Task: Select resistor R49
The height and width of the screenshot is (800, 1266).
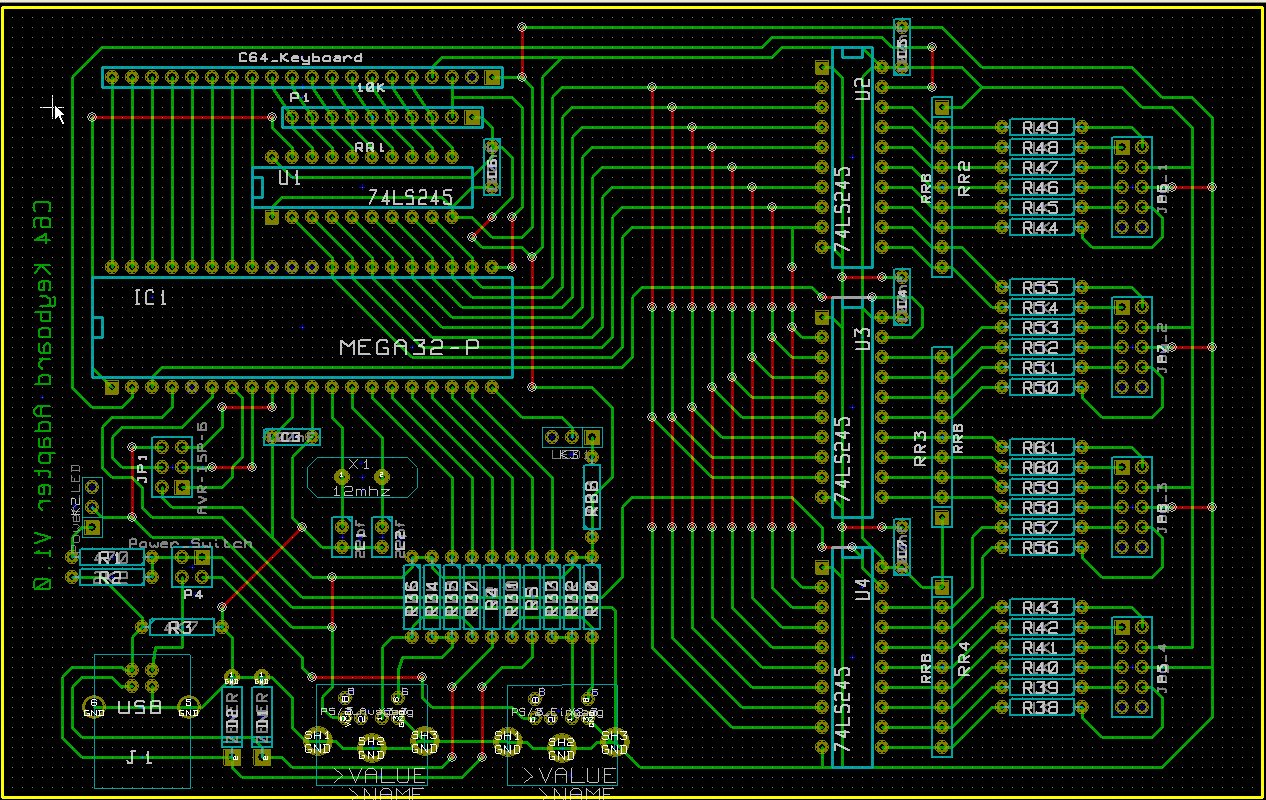Action: coord(1039,128)
